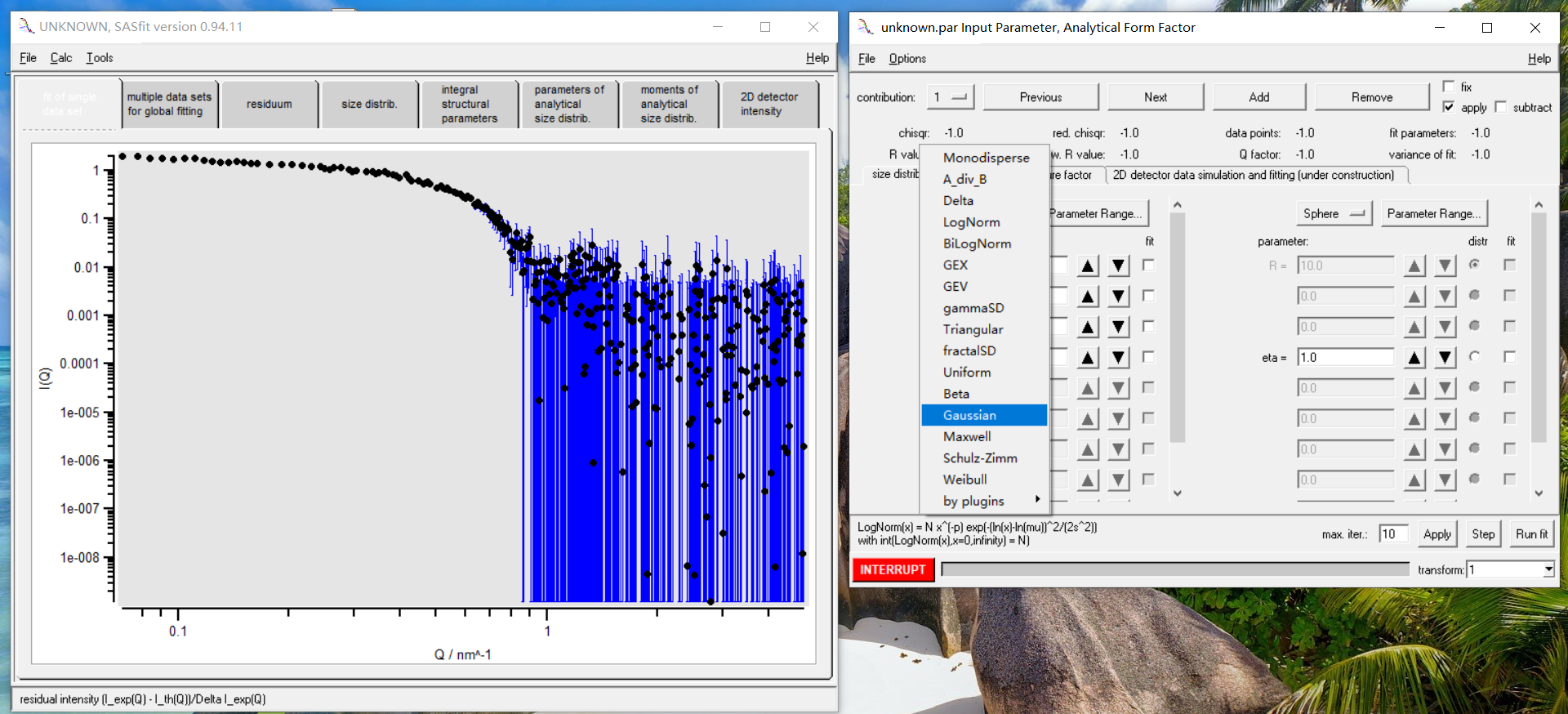Select the distr radio button for eta
Viewport: 1568px width, 714px height.
click(x=1474, y=357)
